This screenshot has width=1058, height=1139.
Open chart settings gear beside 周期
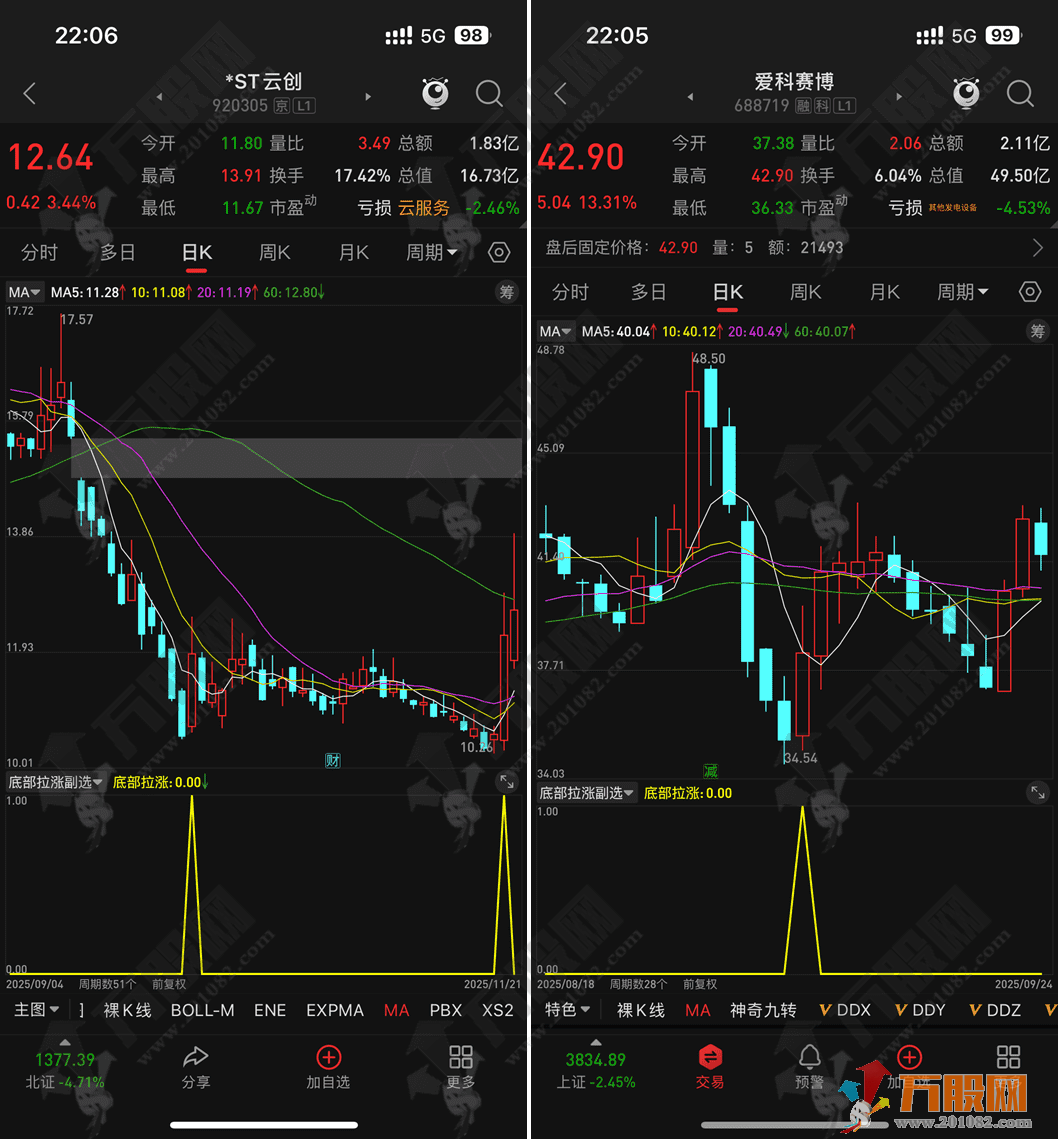tap(498, 253)
